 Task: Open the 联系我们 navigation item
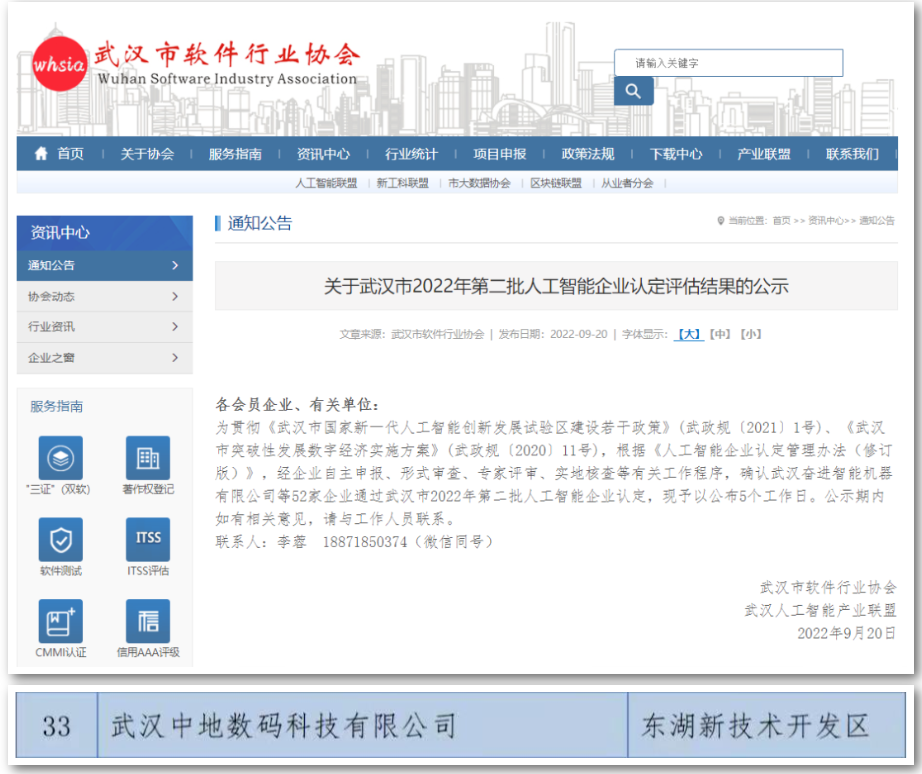point(852,154)
